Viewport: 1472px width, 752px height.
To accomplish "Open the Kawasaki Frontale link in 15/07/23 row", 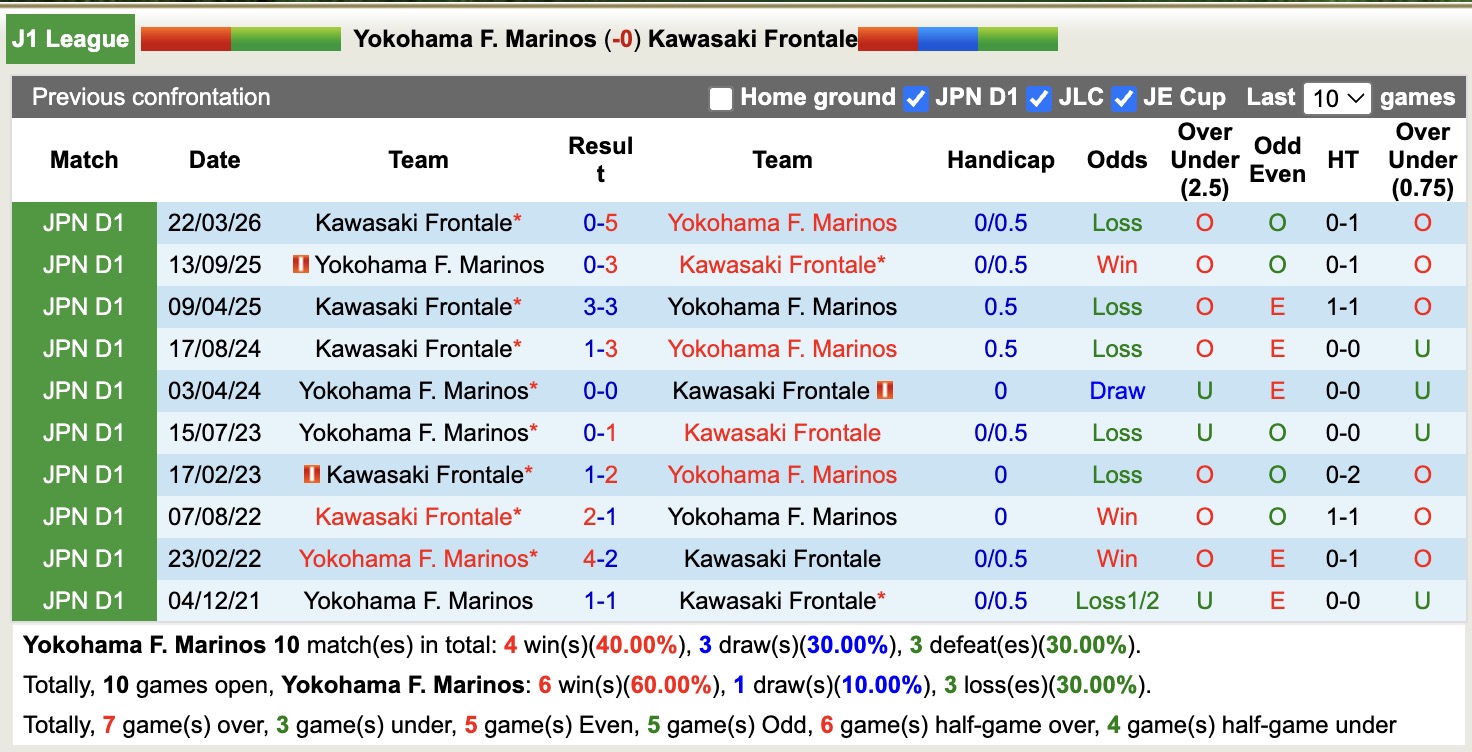I will [783, 432].
